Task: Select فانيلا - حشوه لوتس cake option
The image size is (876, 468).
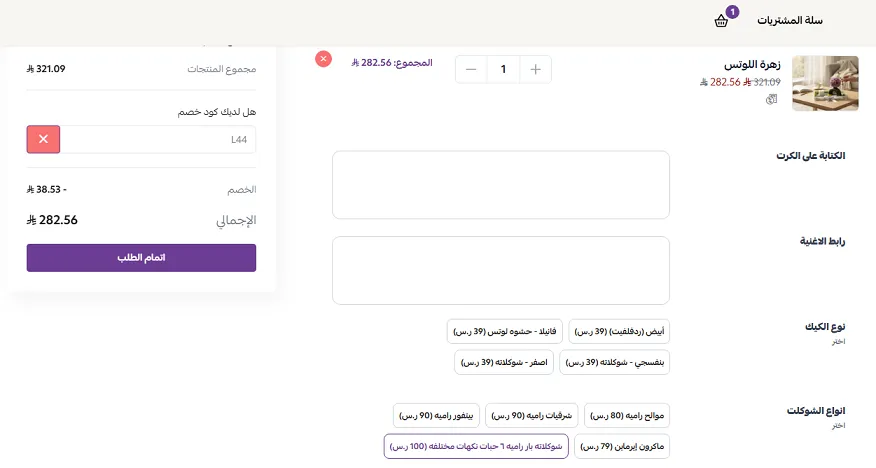Action: [504, 332]
